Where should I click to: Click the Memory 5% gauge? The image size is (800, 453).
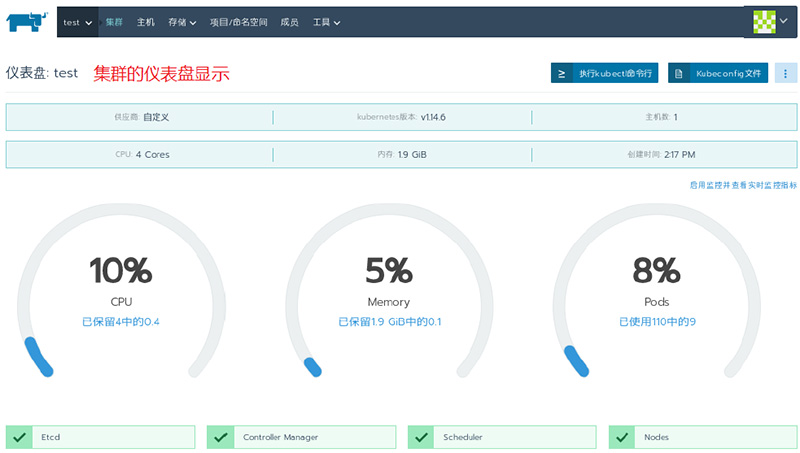point(389,291)
